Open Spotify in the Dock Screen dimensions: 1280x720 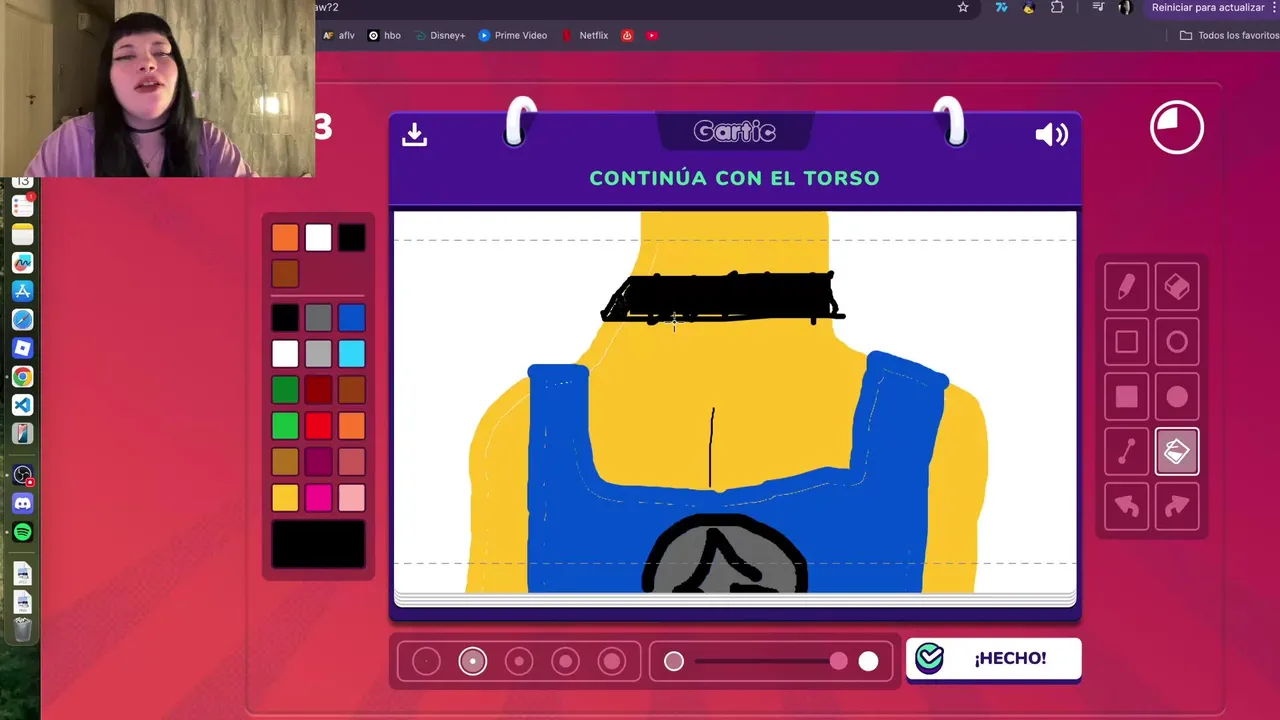(22, 533)
